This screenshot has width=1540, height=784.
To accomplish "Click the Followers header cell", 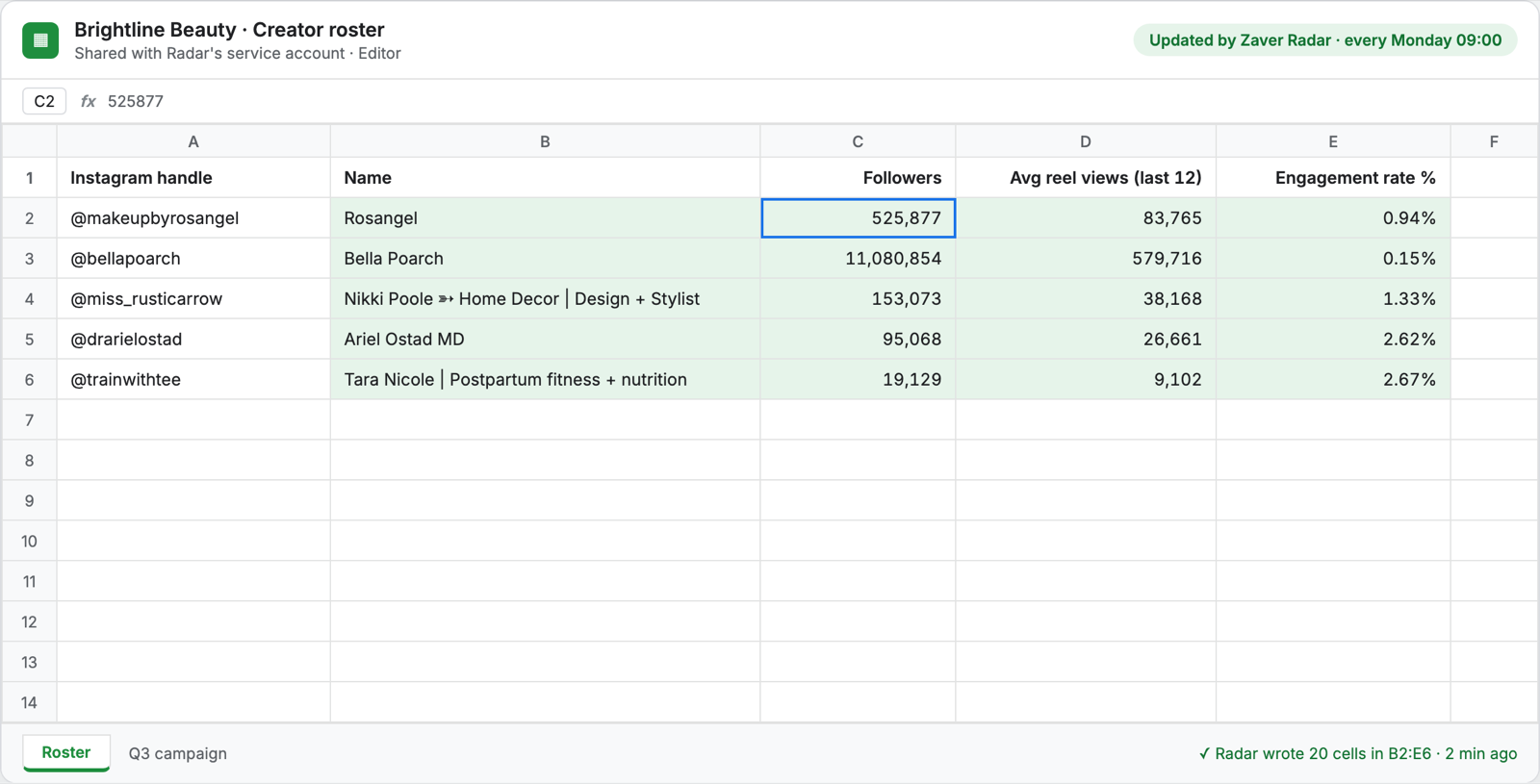I will (x=858, y=178).
